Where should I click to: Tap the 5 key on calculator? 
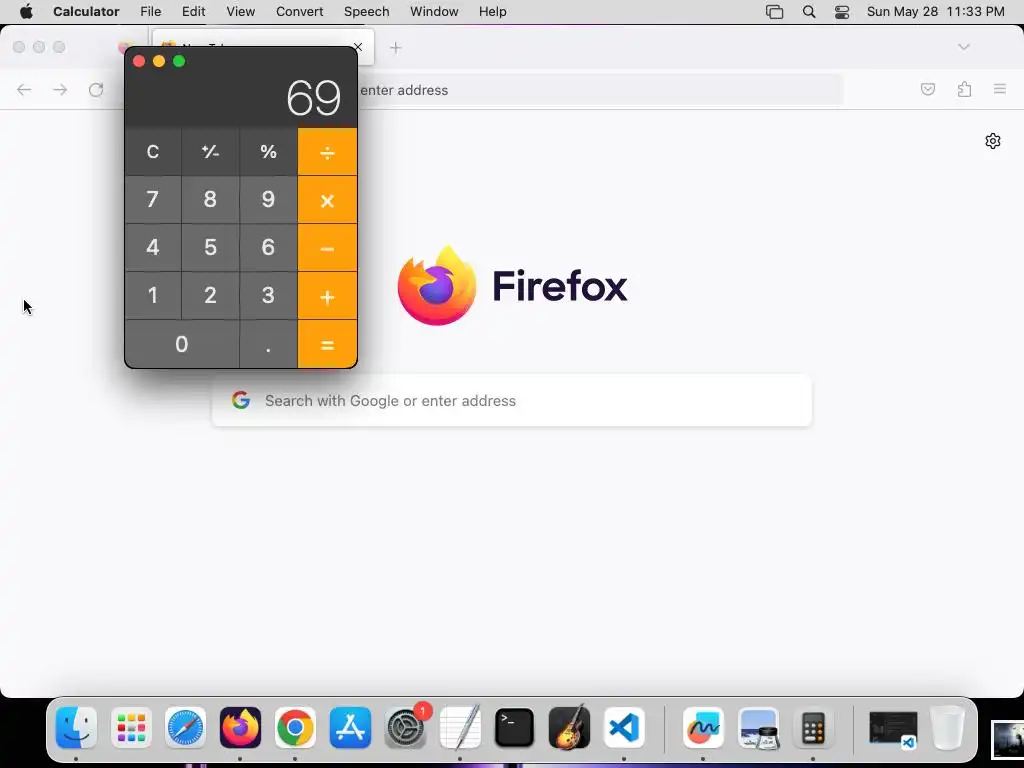(210, 248)
